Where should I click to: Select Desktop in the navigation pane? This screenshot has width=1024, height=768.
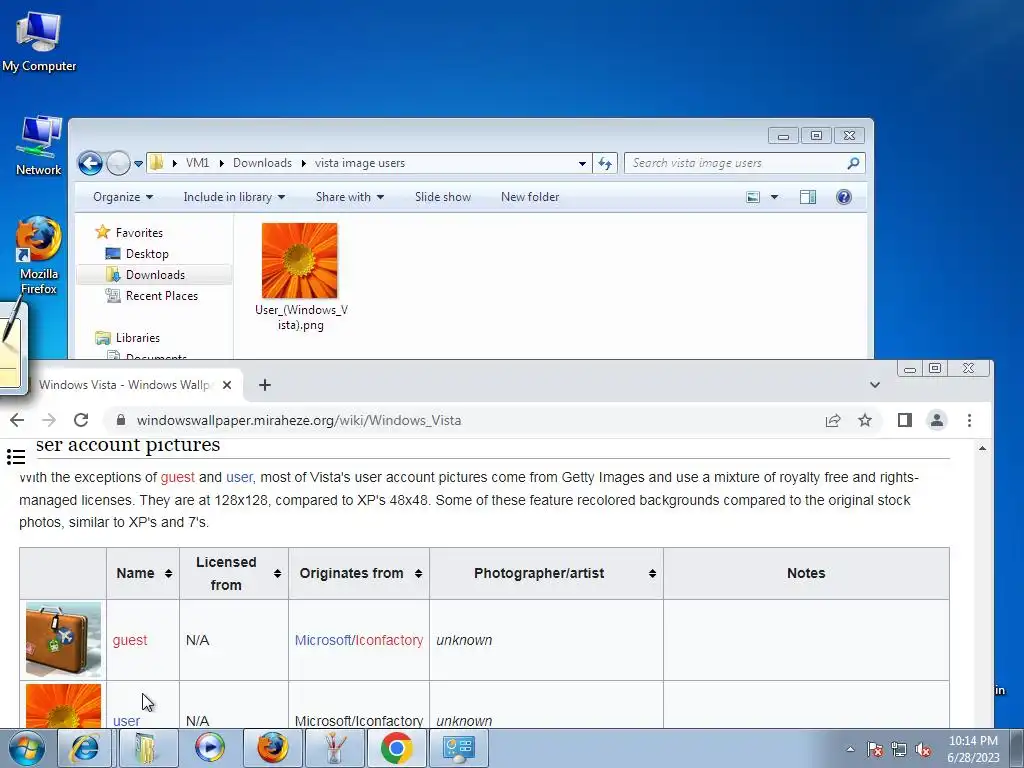[x=137, y=253]
